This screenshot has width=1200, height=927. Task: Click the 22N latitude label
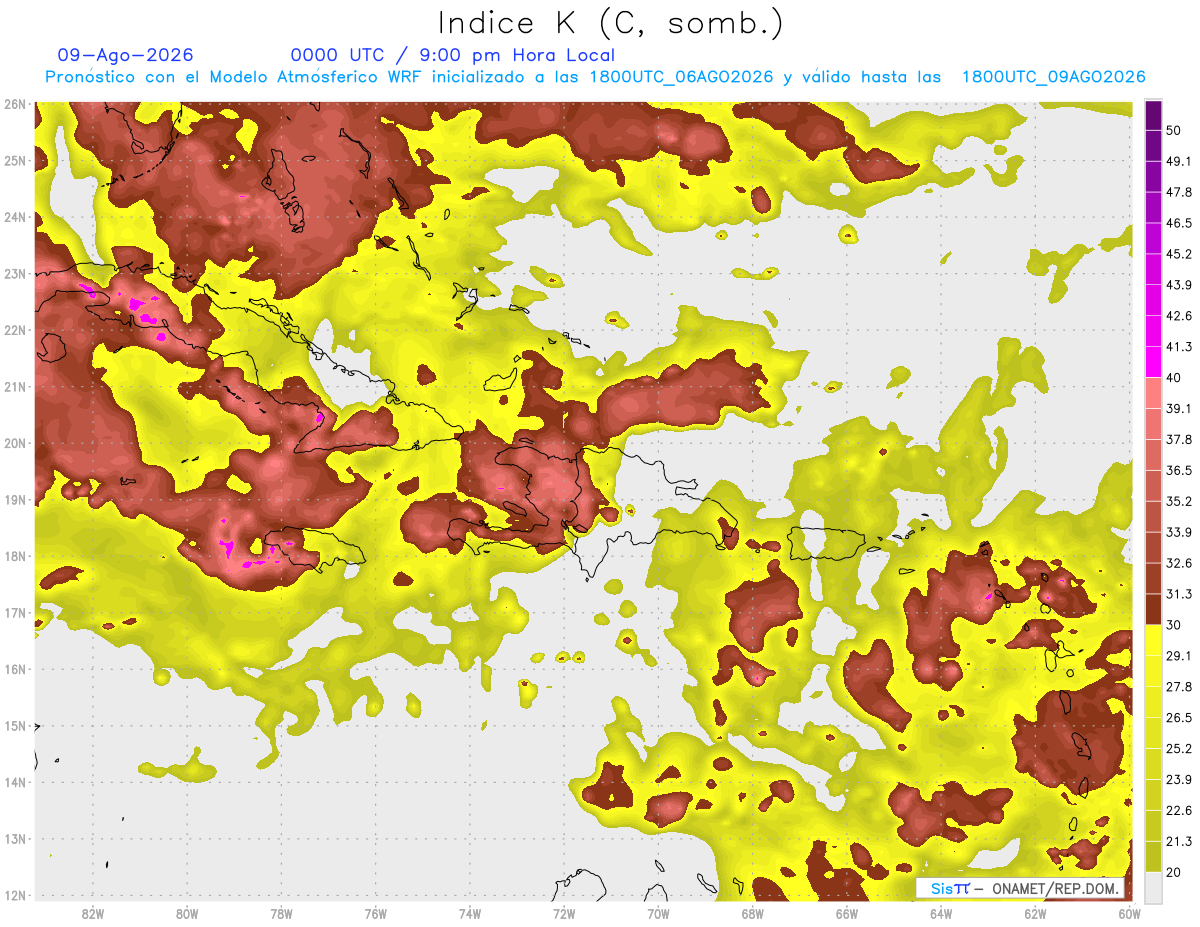click(15, 330)
